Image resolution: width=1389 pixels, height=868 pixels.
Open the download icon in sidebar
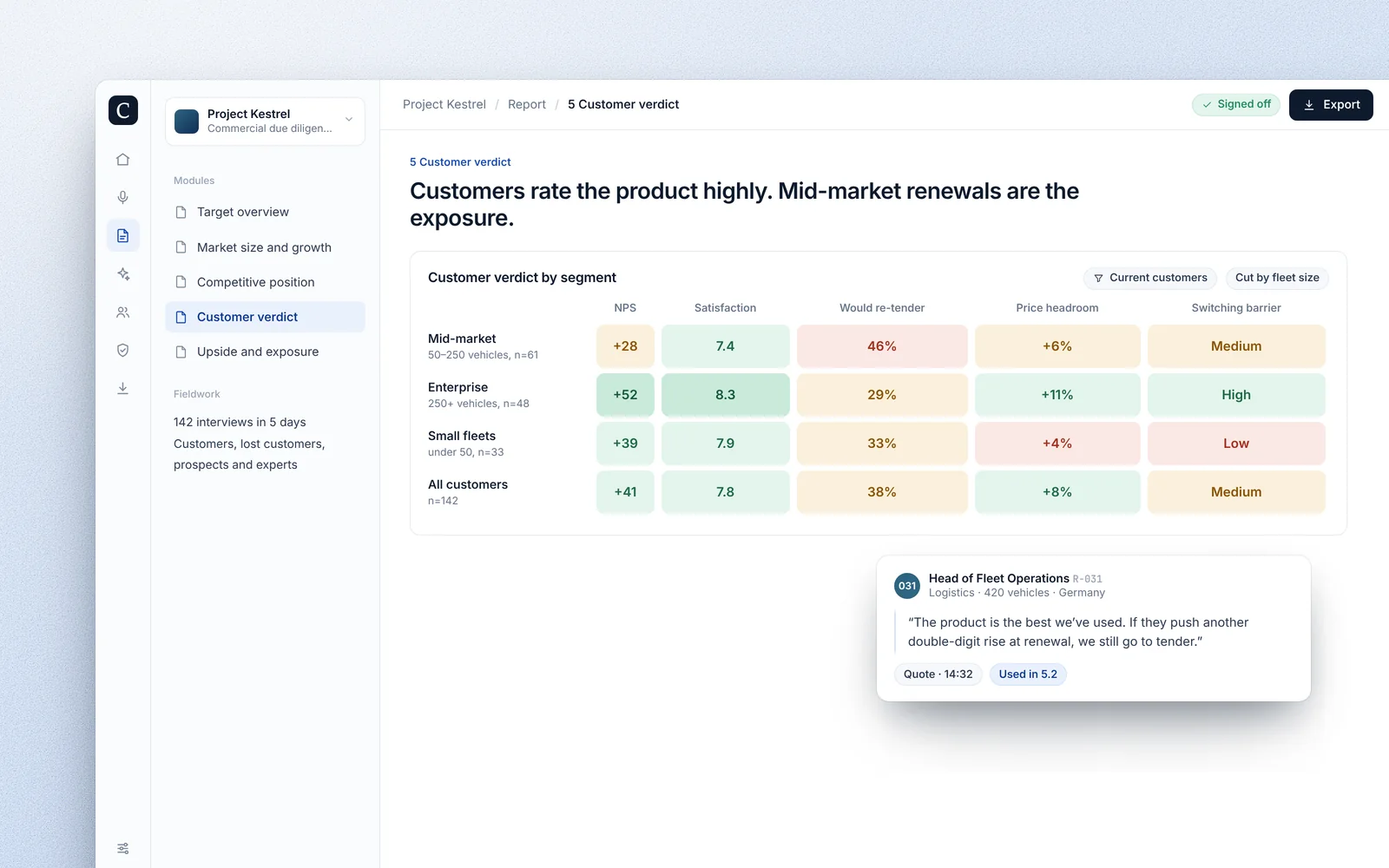click(x=123, y=389)
